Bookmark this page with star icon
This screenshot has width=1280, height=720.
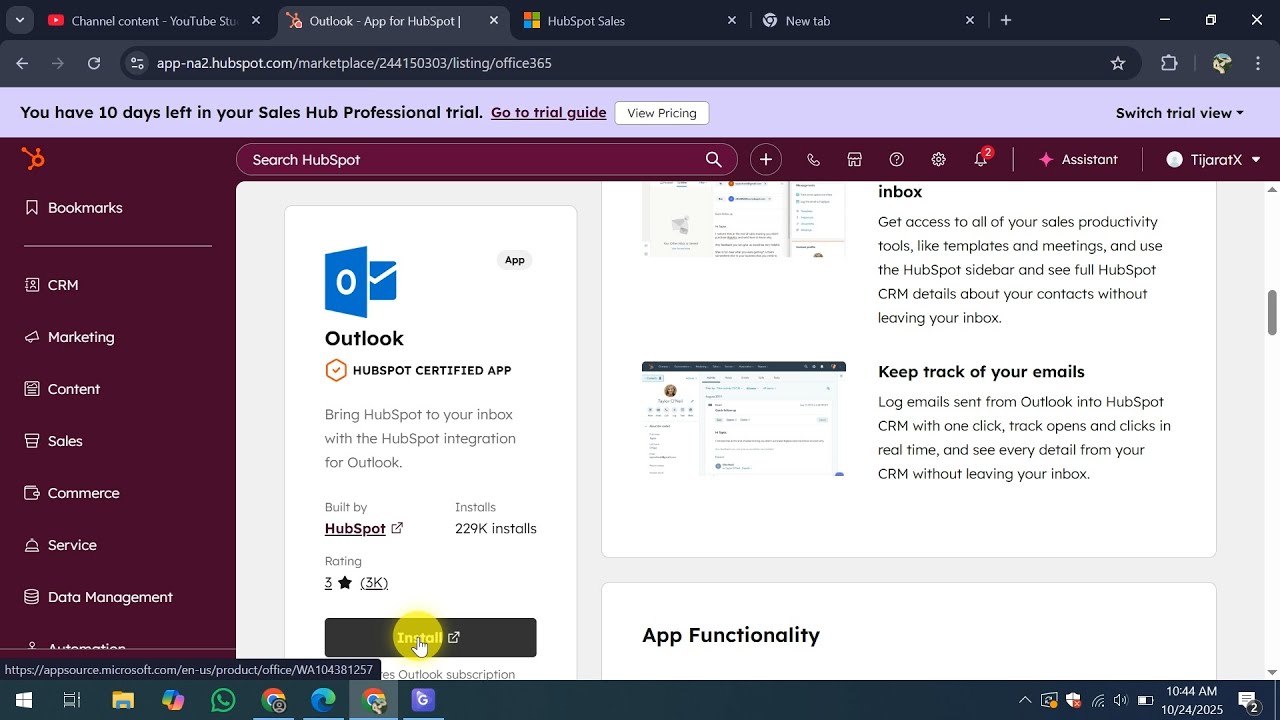coord(1118,63)
